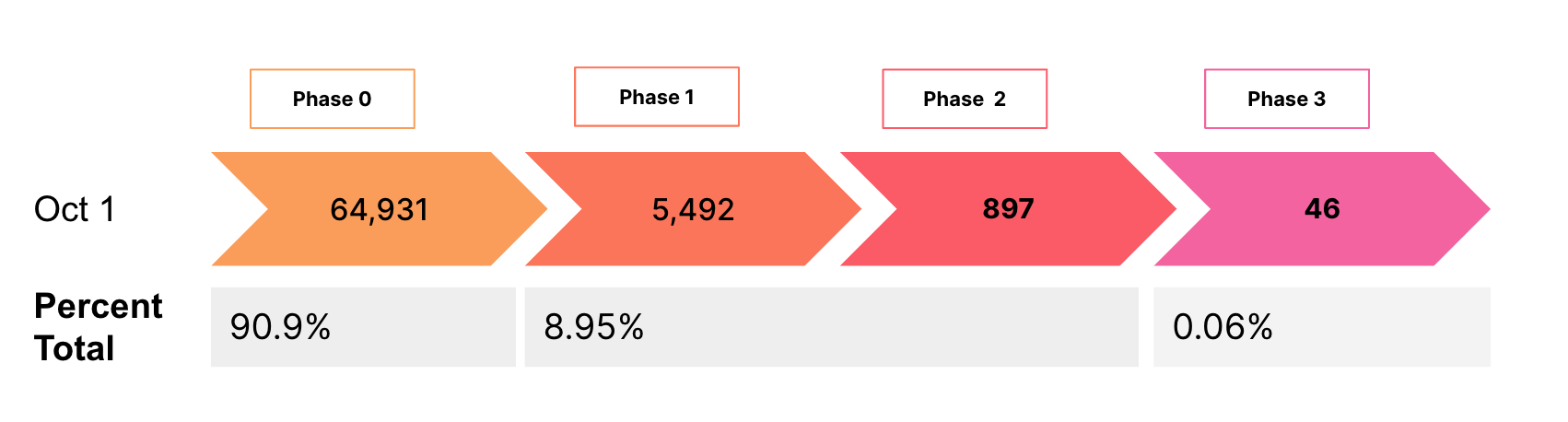The height and width of the screenshot is (422, 1568).
Task: Select the 8.95% percentage text
Action: tap(594, 327)
